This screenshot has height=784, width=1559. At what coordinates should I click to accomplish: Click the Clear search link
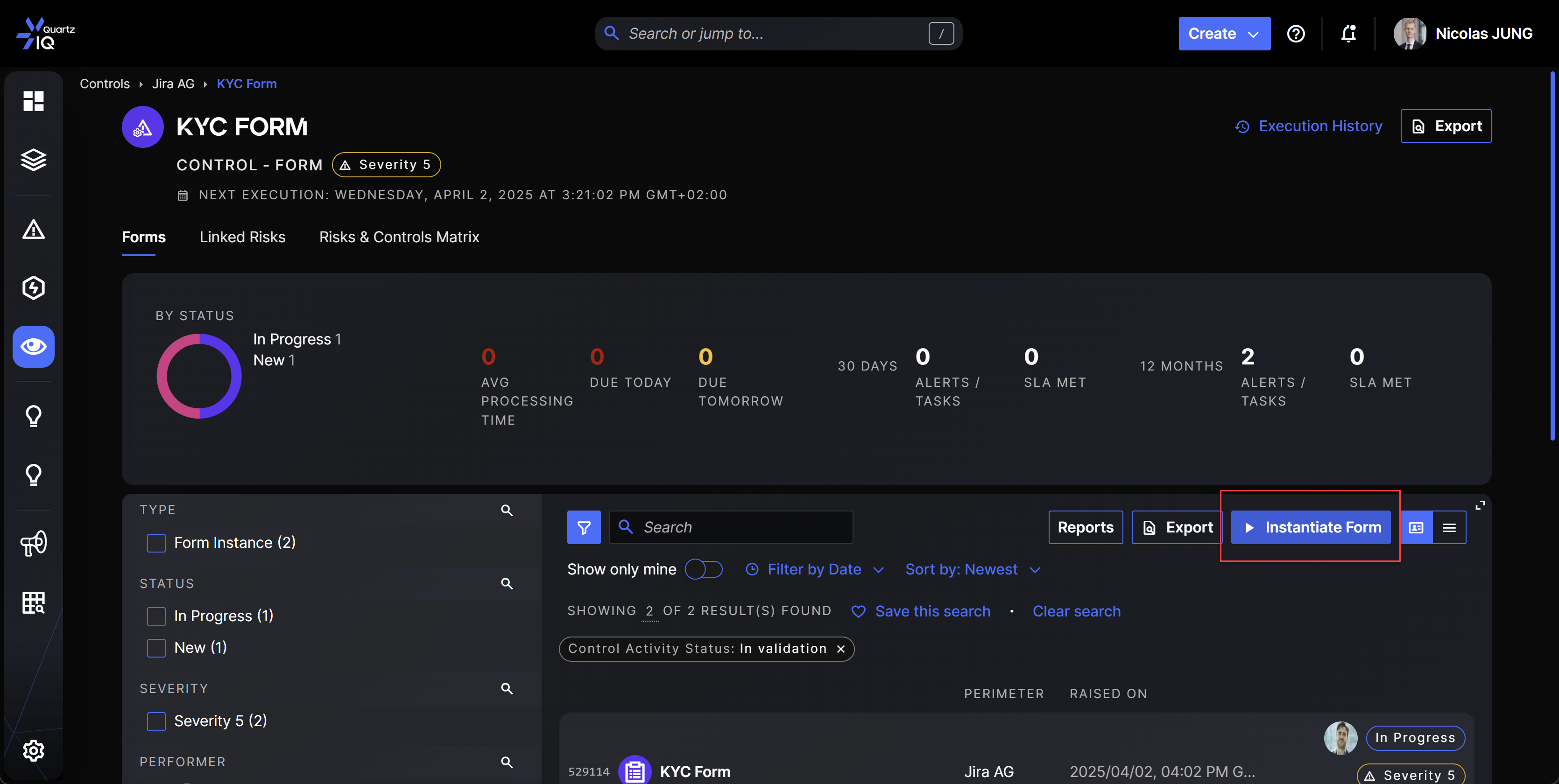pos(1076,611)
